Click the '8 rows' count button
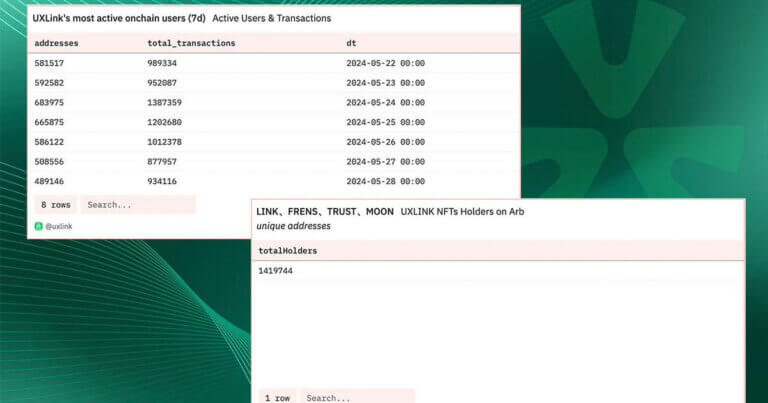 click(x=54, y=204)
